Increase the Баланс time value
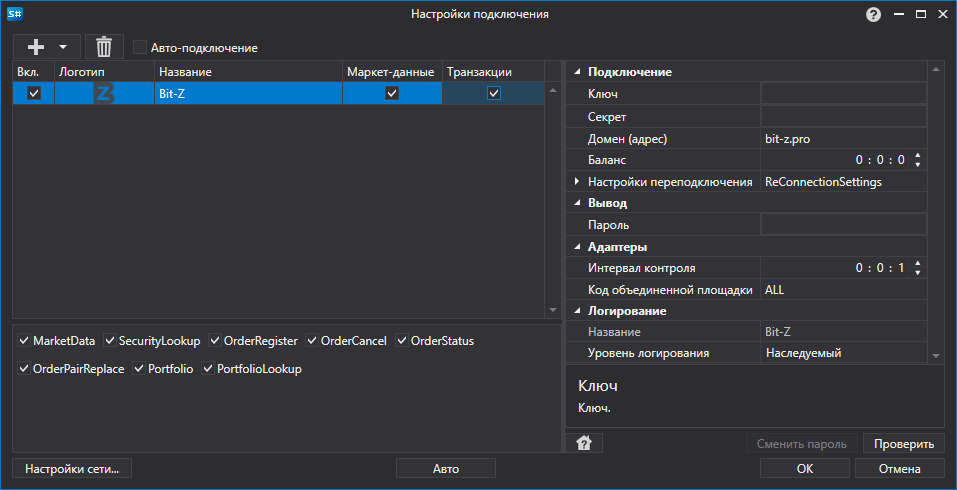 917,156
